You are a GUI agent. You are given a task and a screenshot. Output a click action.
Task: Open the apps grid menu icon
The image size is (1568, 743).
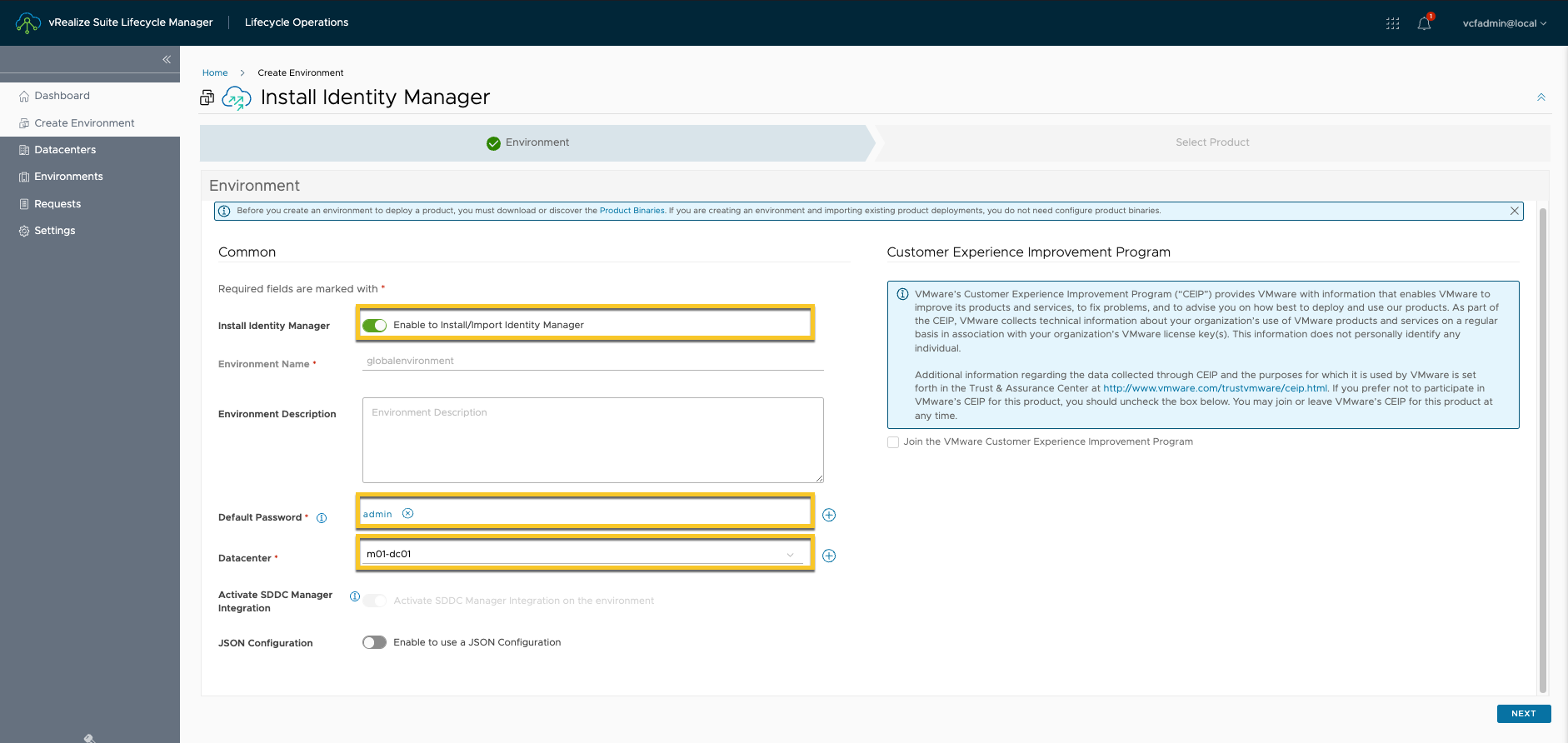click(1392, 23)
